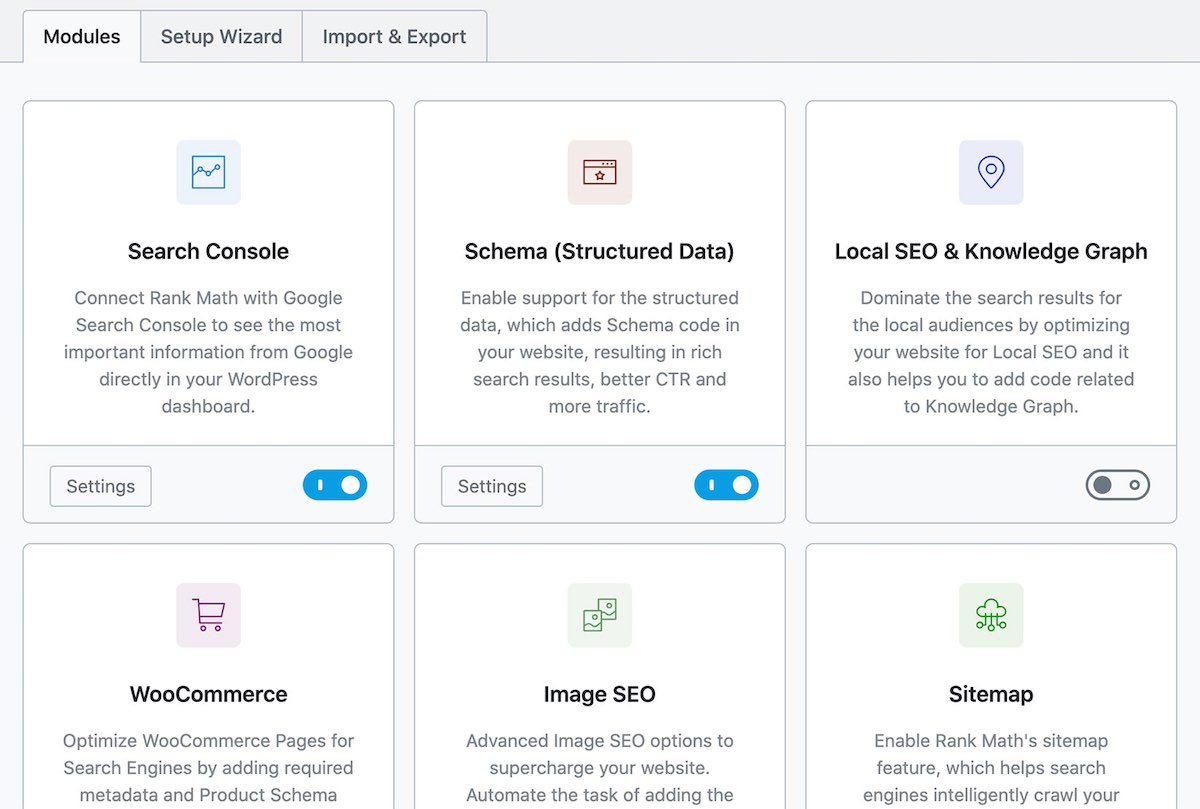
Task: Click the Sitemap cloud network icon
Action: pos(990,615)
